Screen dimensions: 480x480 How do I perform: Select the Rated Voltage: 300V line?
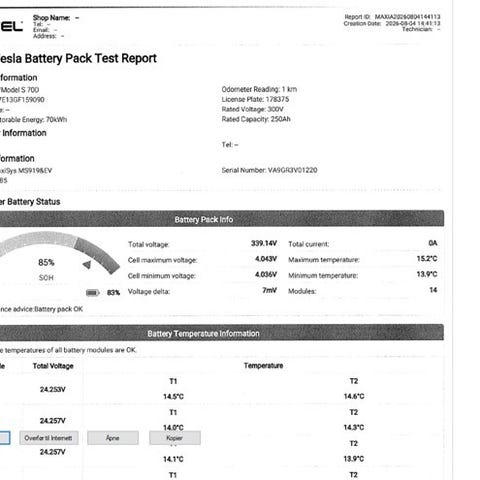click(x=252, y=109)
